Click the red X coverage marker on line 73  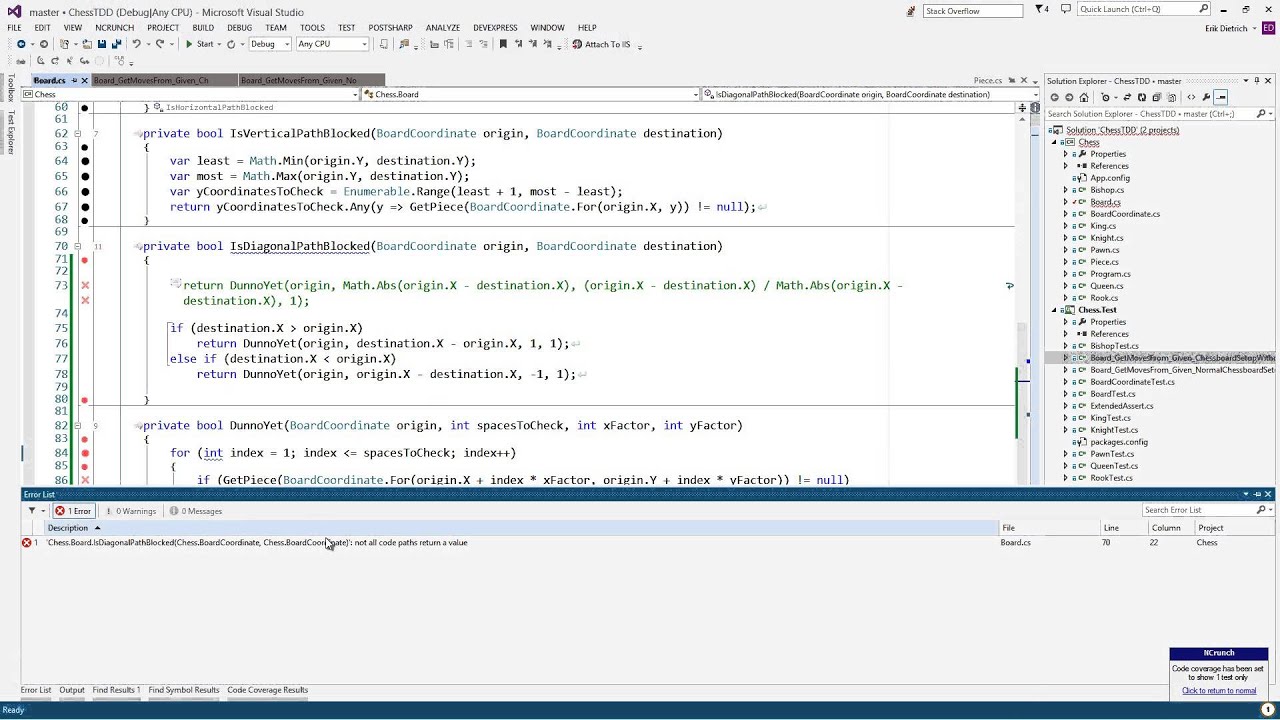pos(85,285)
